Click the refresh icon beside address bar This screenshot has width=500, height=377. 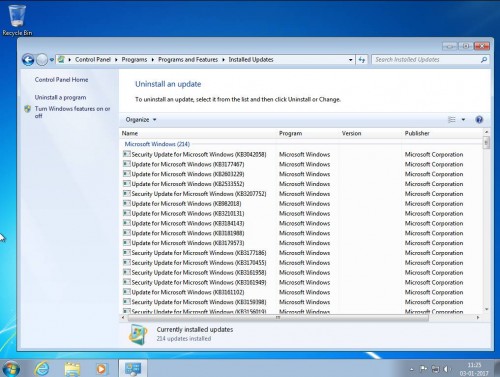coord(362,60)
